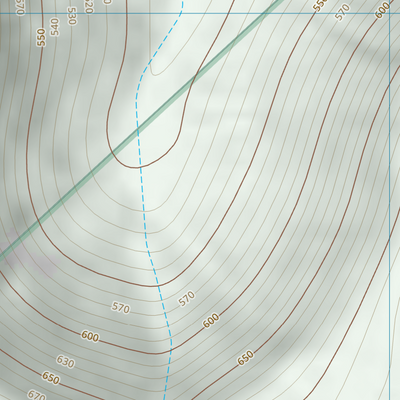The width and height of the screenshot is (400, 400).
Task: Click the 630 contour elevation label
Action: pos(65,362)
